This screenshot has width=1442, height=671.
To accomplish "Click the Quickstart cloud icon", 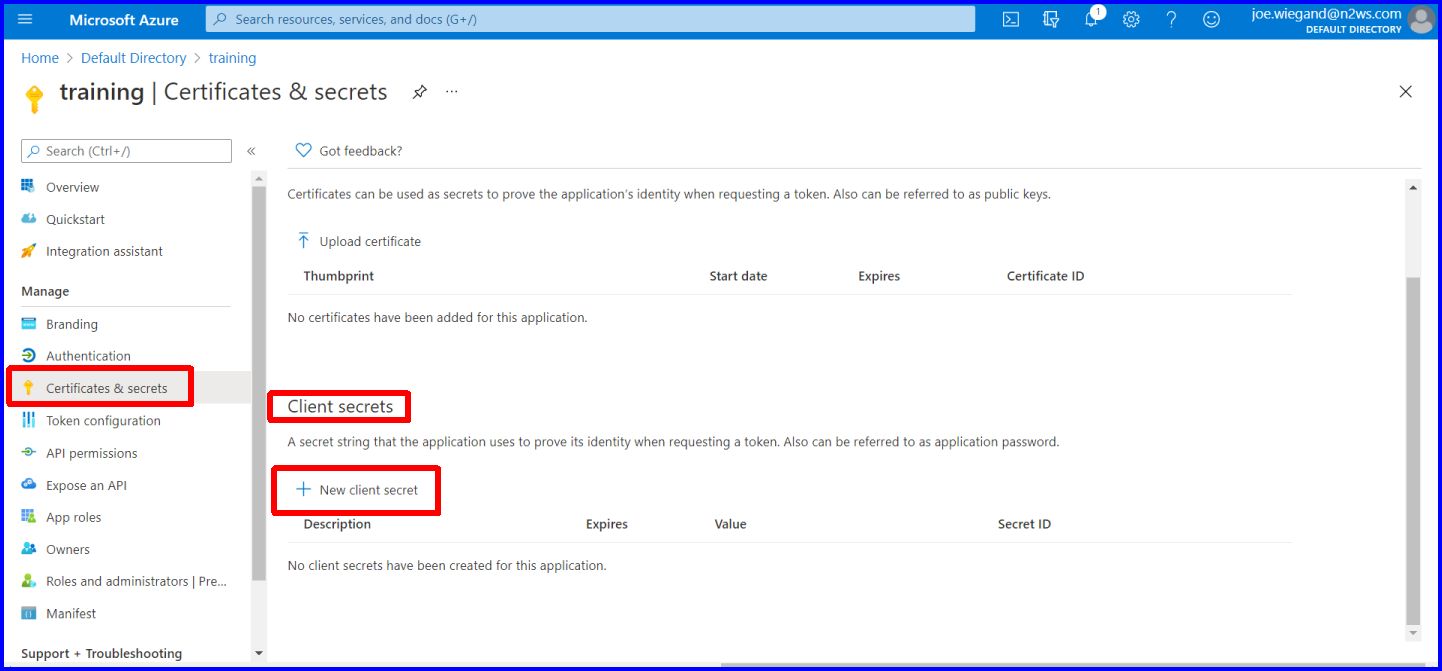I will [x=28, y=219].
